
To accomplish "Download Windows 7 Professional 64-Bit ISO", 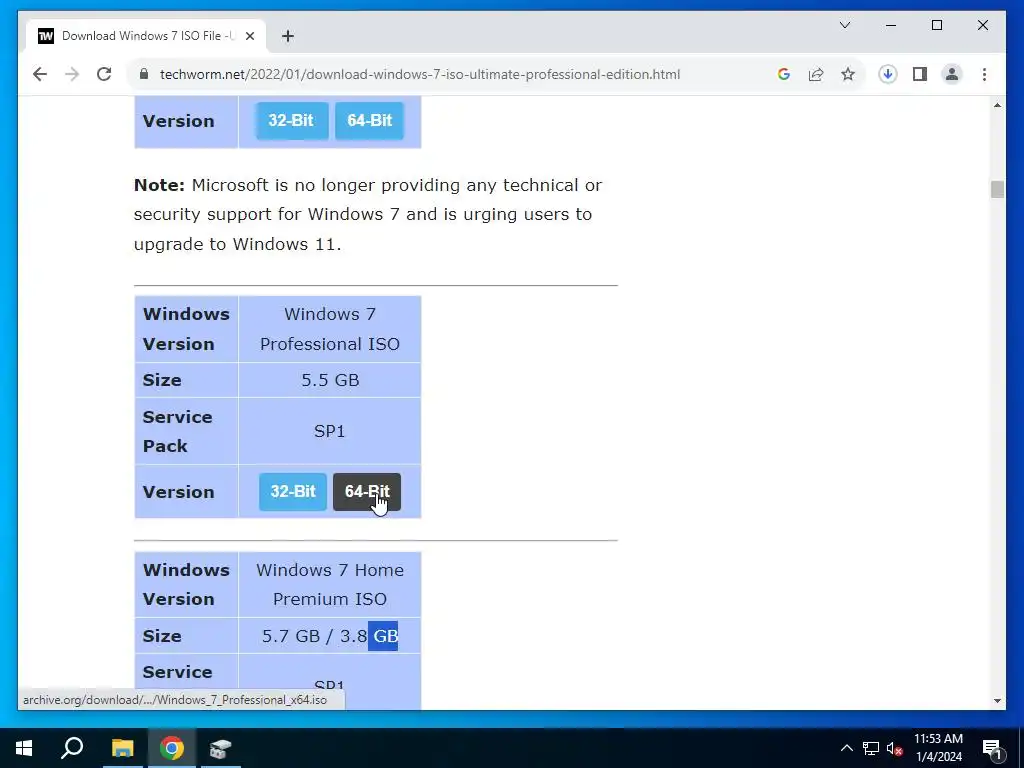I will click(366, 492).
